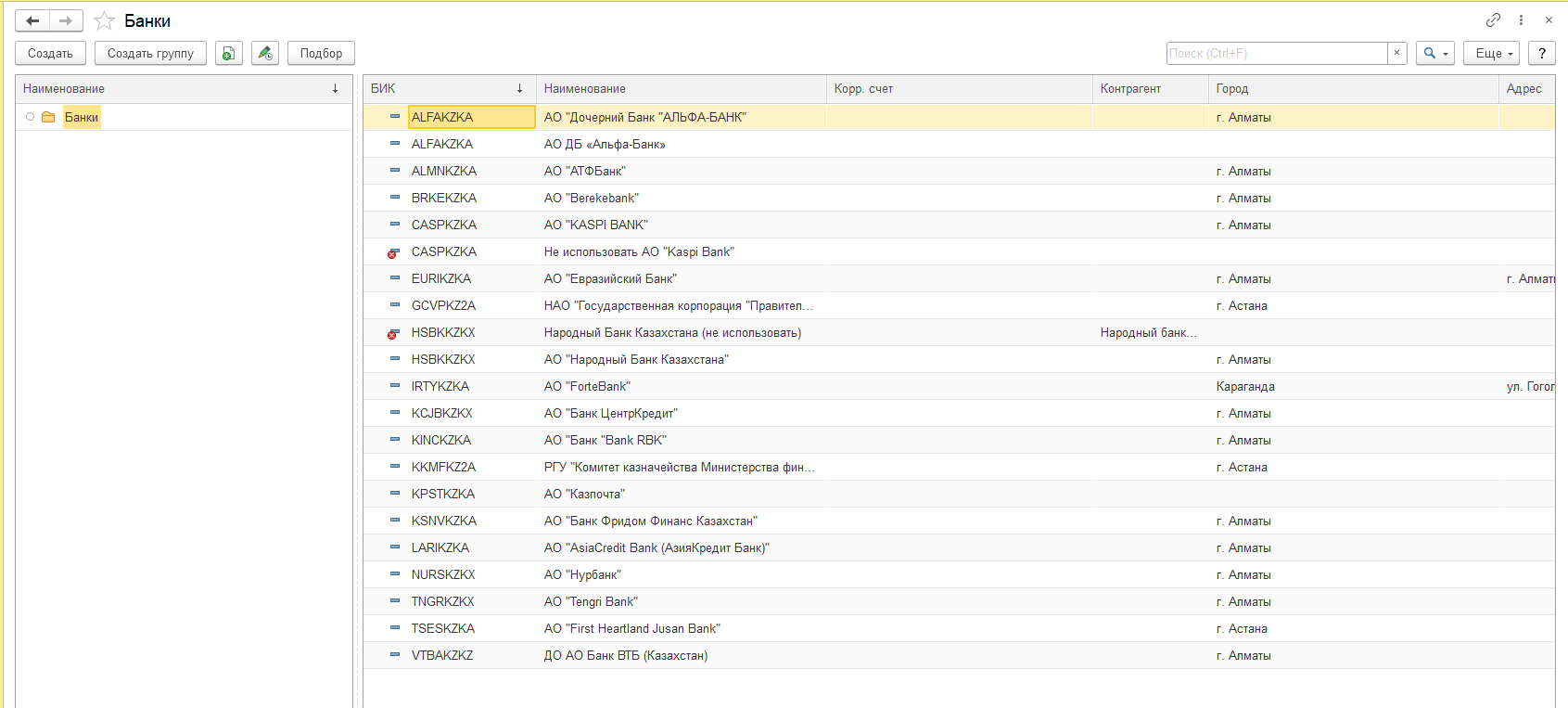Screen dimensions: 1568x708
Task: Select АО "Банк "Bank RBK" row
Action: point(959,440)
